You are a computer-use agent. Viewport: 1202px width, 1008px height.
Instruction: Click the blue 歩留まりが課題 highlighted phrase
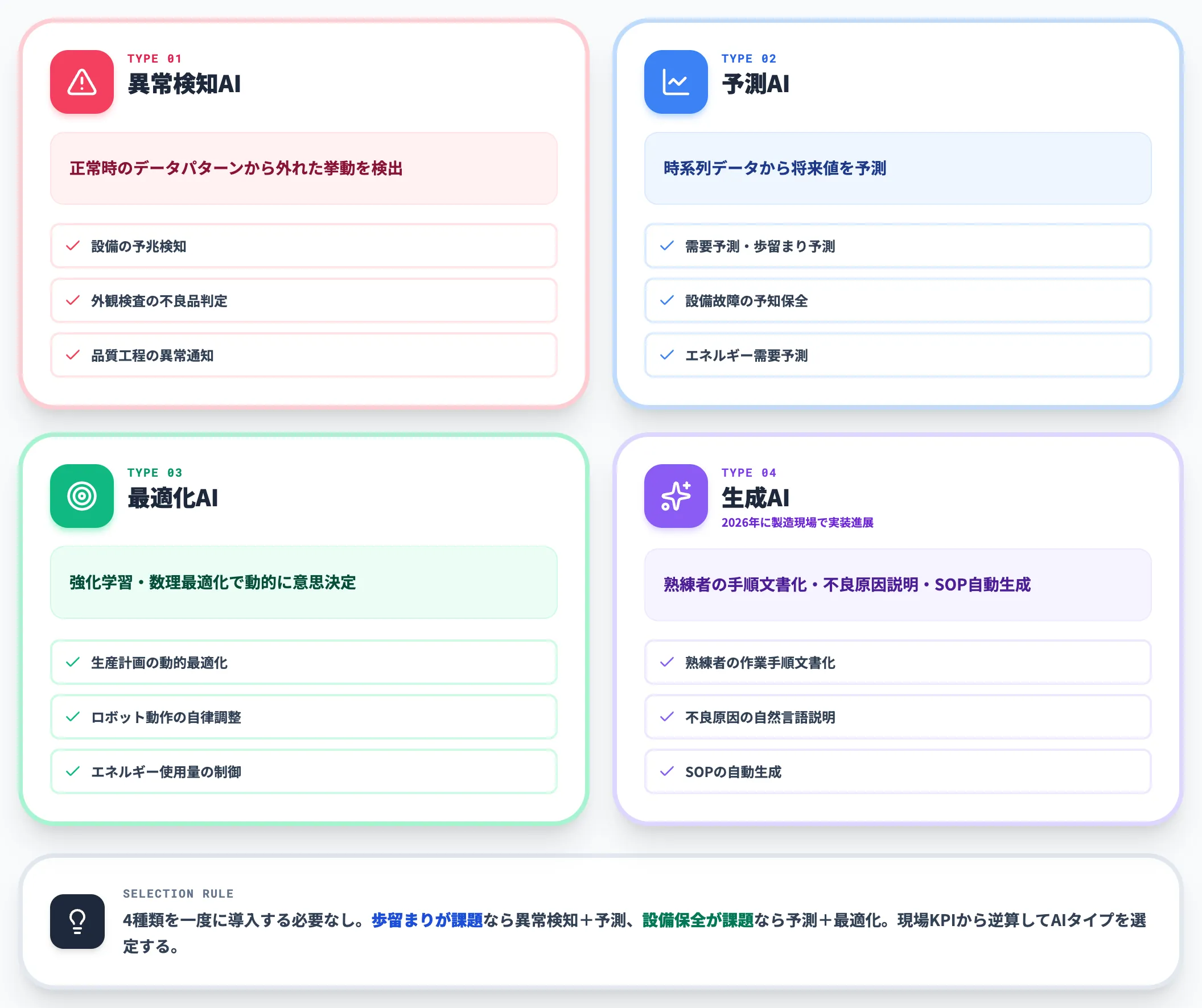click(x=427, y=920)
